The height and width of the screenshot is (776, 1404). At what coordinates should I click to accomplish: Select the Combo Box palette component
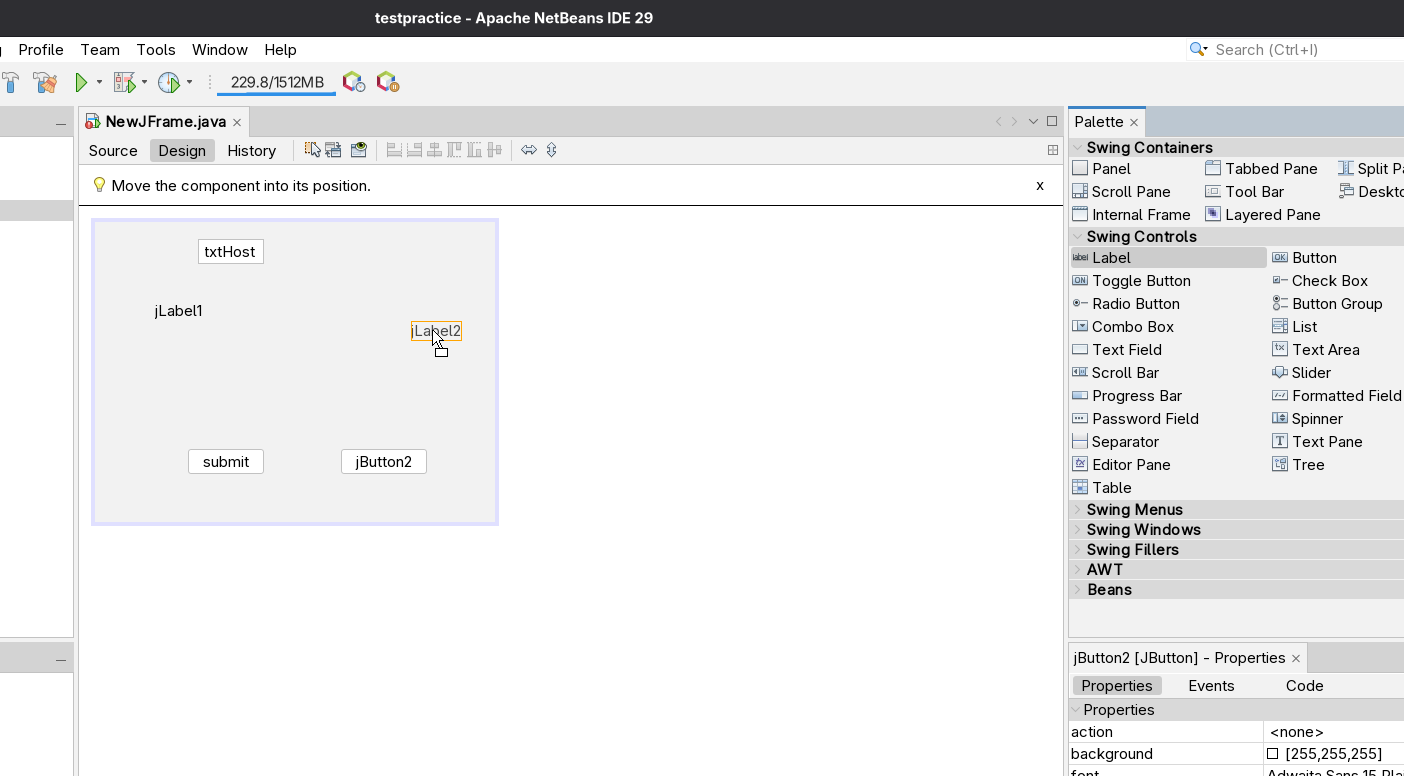point(1131,326)
